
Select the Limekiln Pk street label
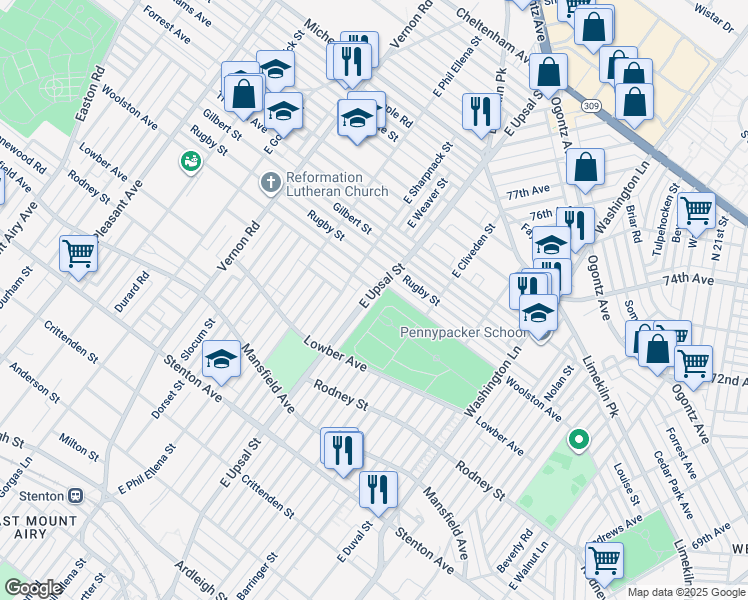click(600, 386)
